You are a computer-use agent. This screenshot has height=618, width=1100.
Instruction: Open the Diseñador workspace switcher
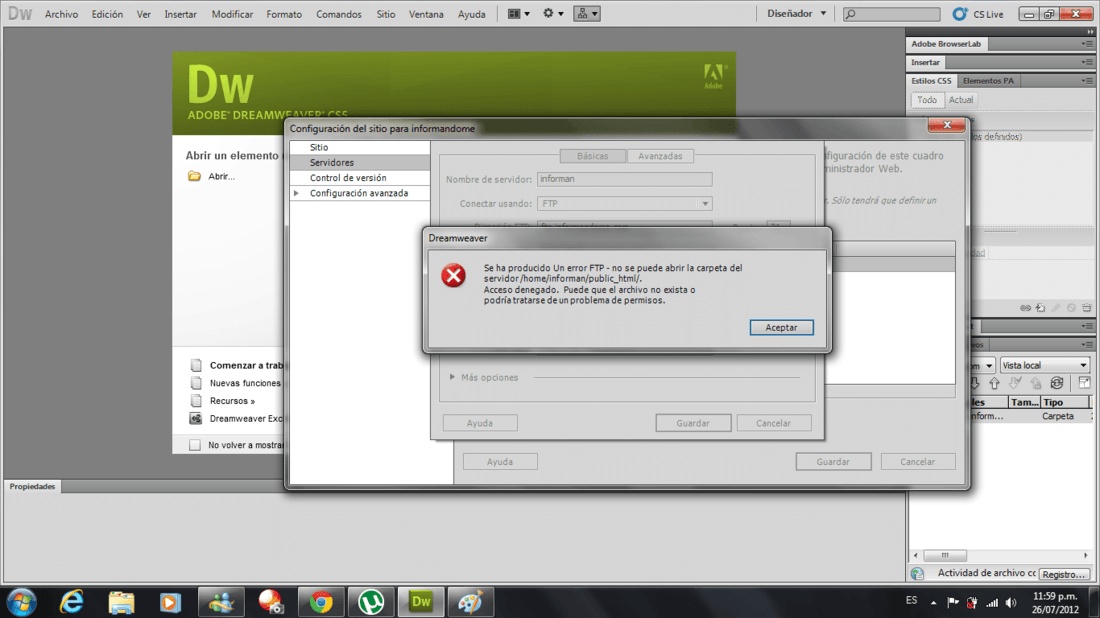(796, 13)
